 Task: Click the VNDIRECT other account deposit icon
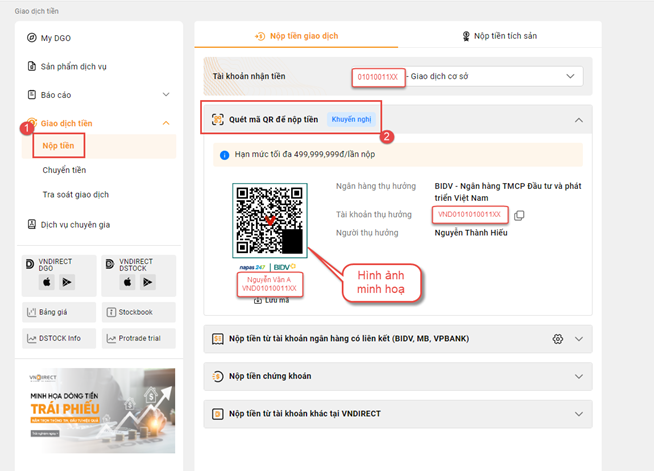tap(218, 414)
